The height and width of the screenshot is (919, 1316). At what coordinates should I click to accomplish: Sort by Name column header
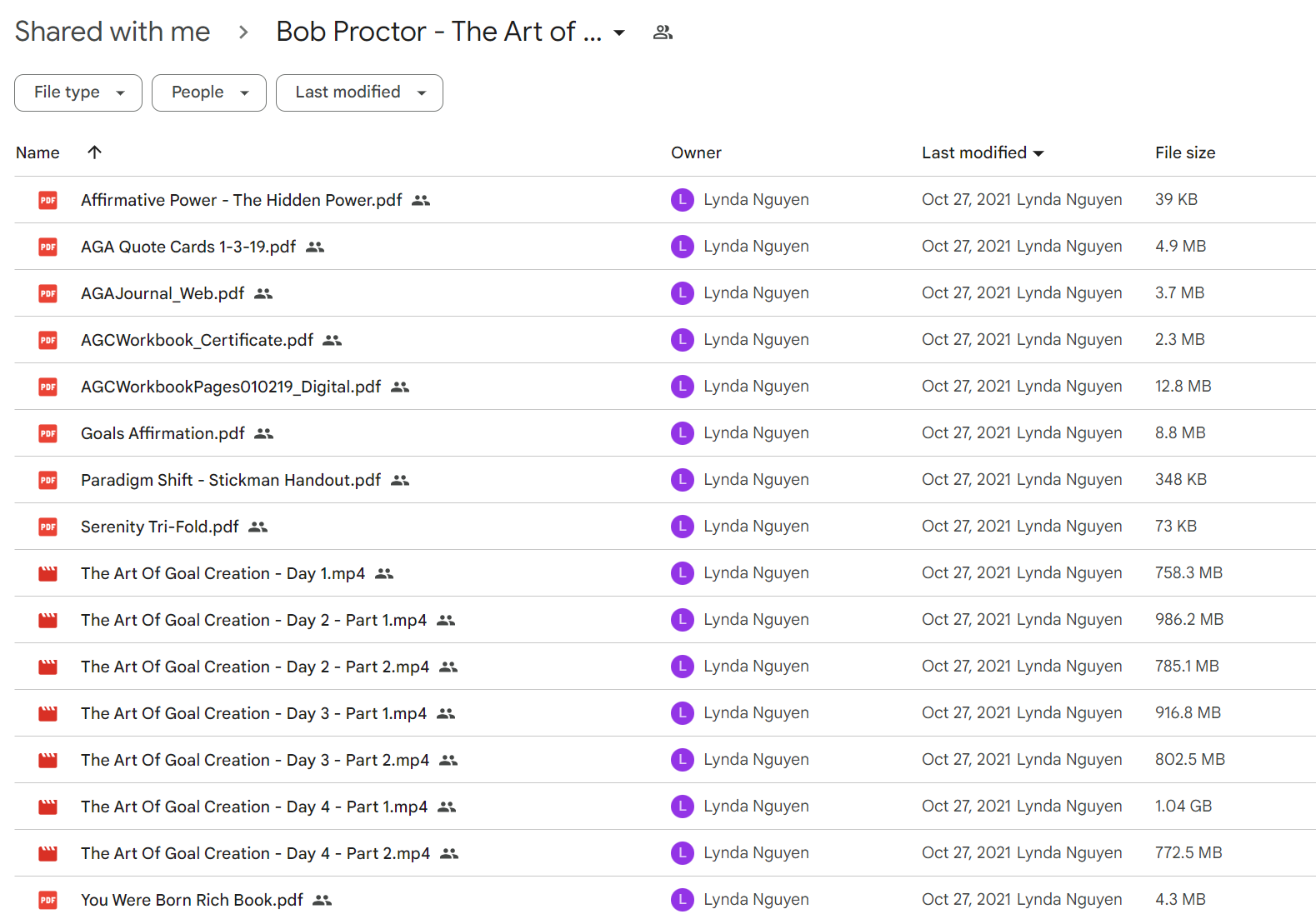coord(38,152)
